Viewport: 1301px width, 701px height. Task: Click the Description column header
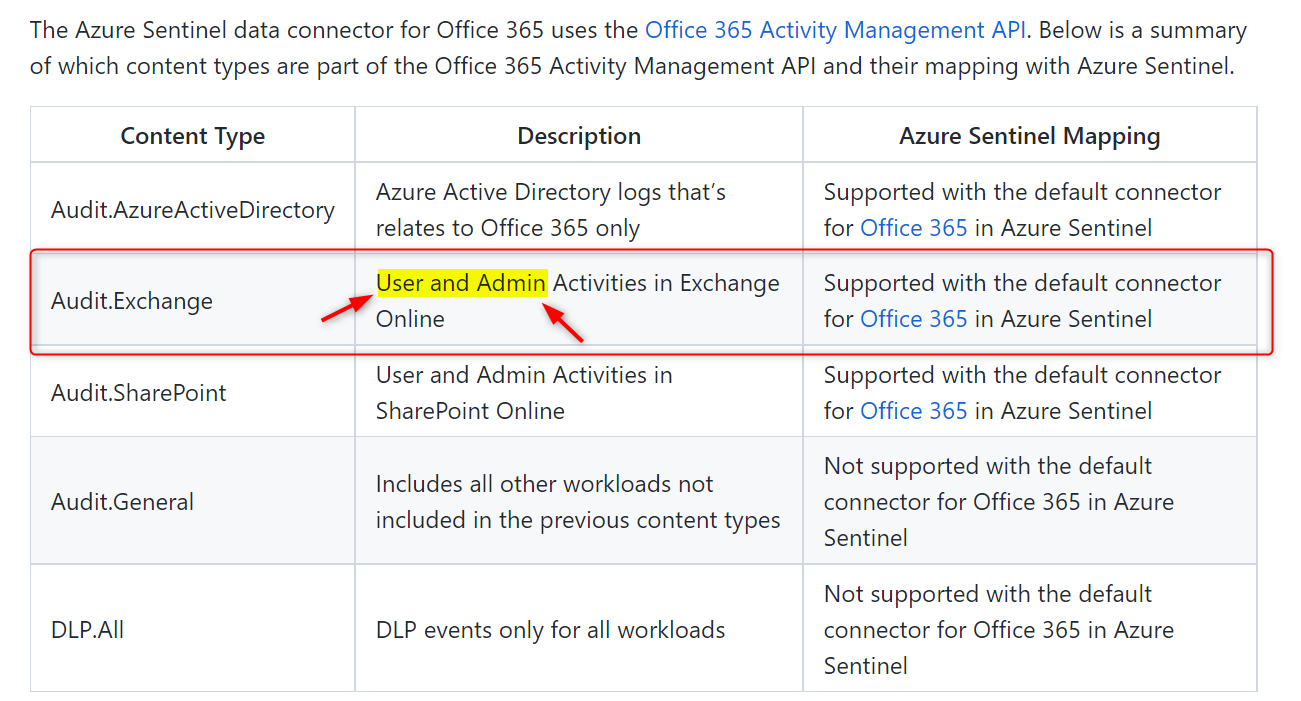pyautogui.click(x=578, y=135)
